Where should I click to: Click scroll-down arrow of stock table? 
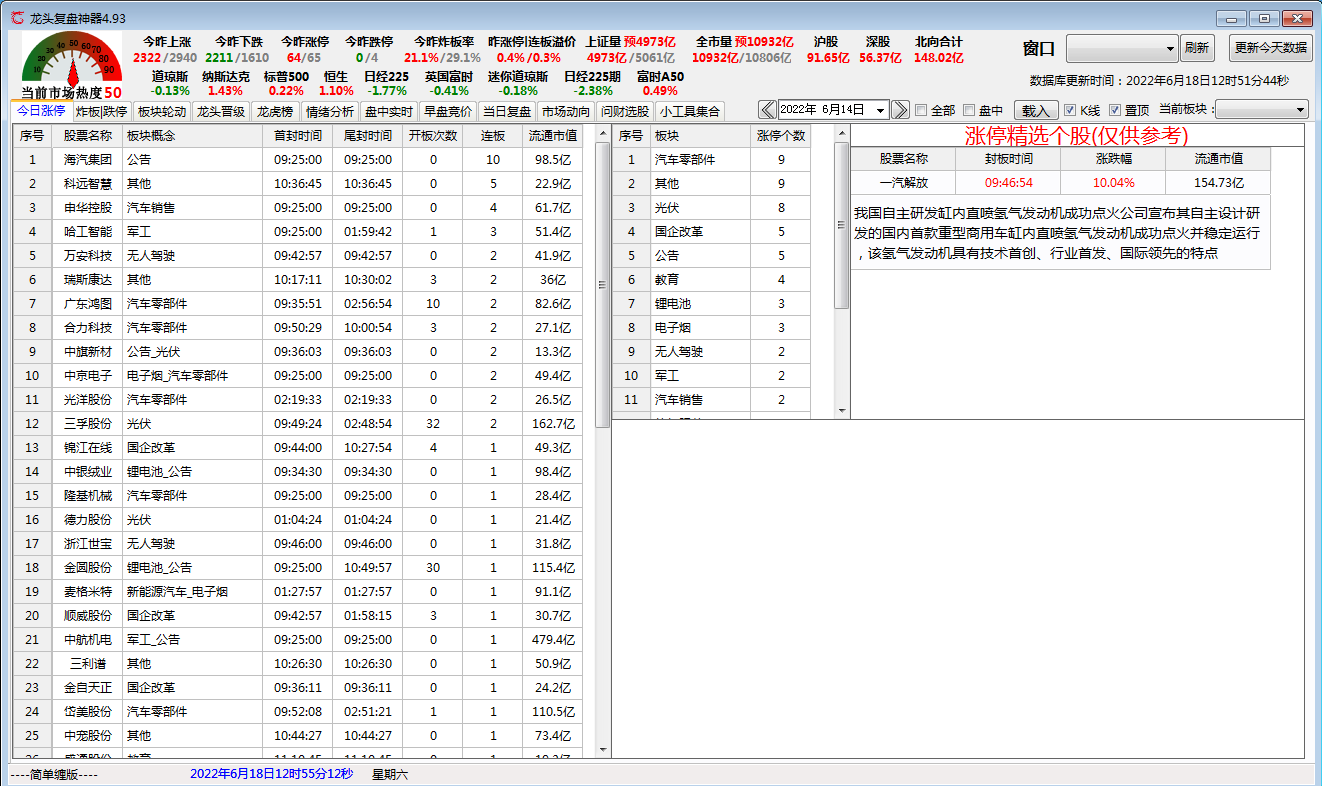(602, 749)
